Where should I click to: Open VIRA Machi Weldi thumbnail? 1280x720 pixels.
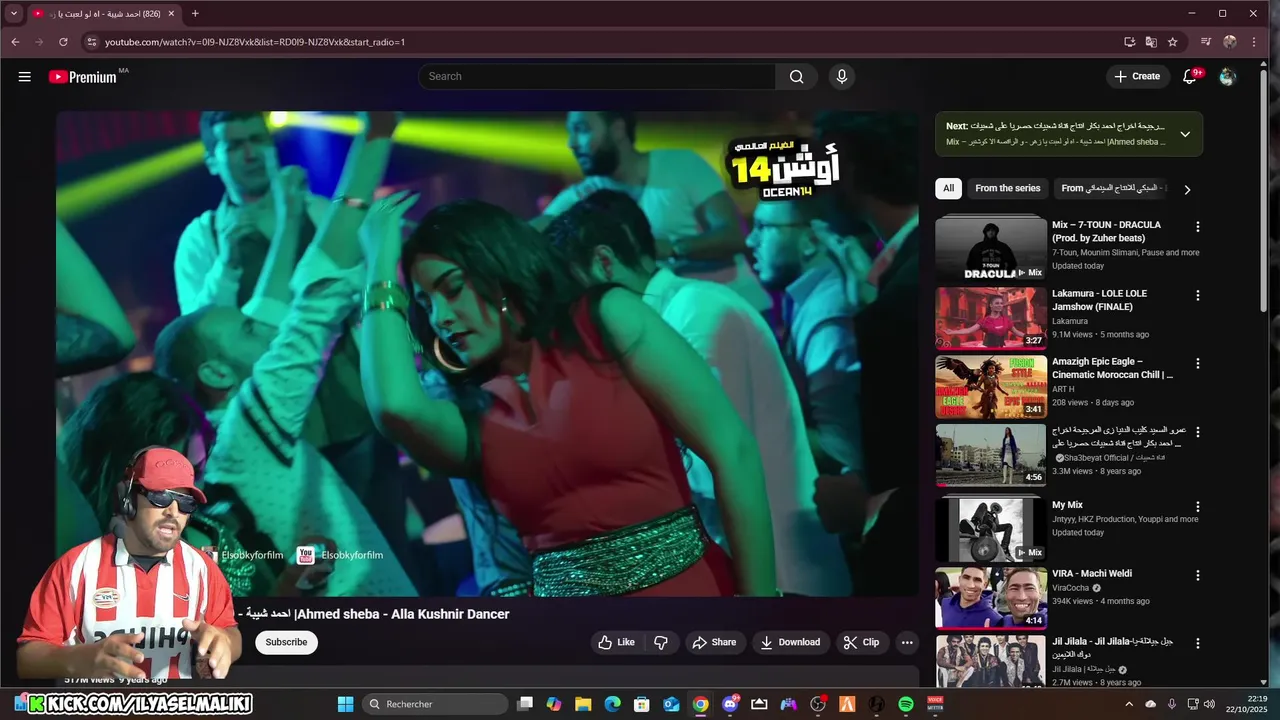click(991, 597)
